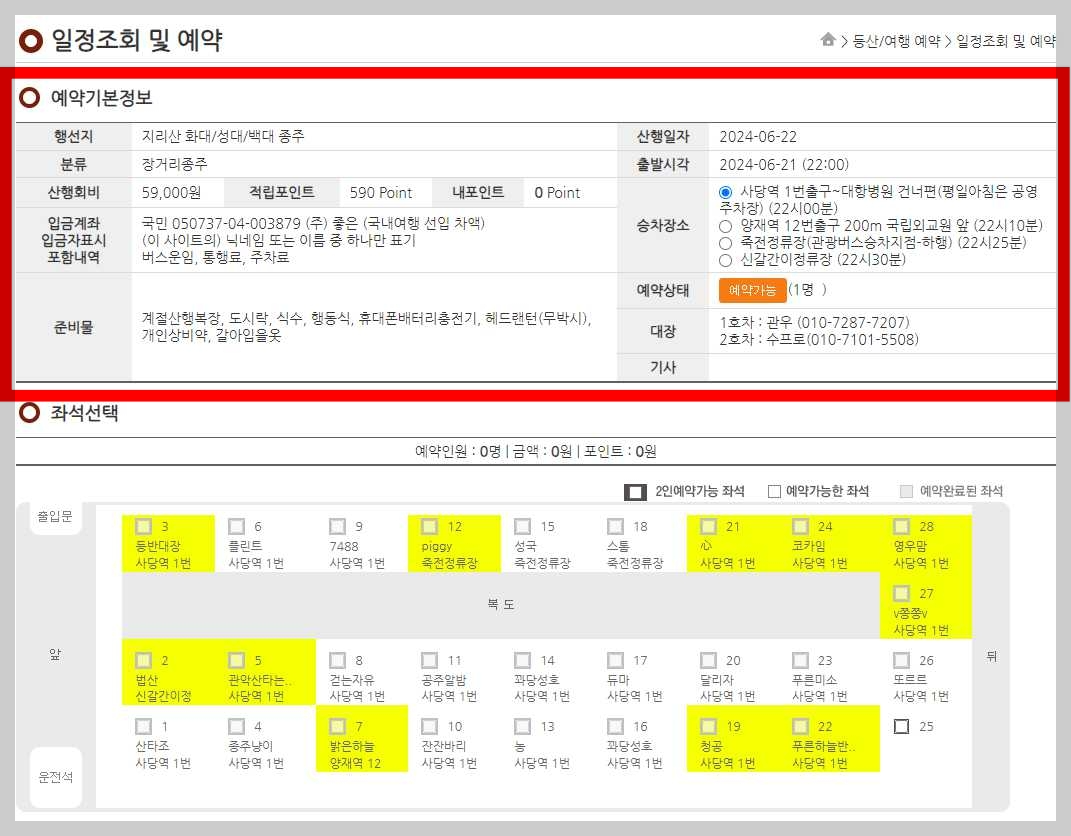Check seat 1 산타조 checkbox

[143, 726]
